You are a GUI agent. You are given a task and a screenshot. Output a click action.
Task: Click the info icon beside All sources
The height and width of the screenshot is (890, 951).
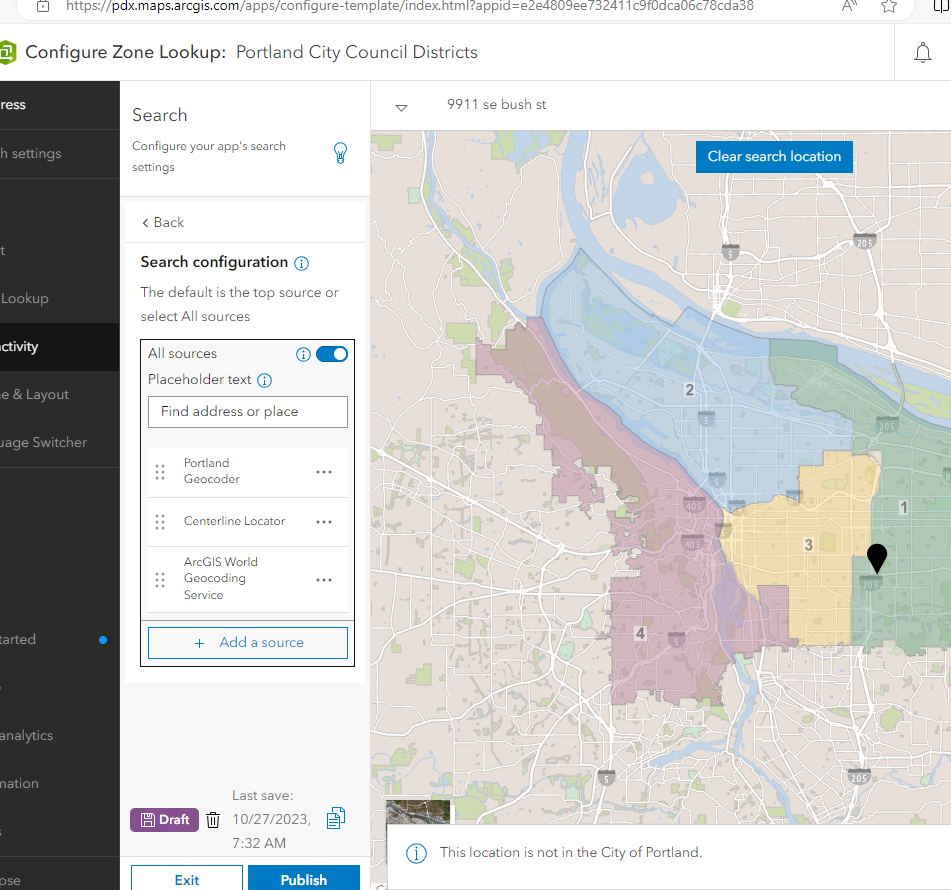pyautogui.click(x=303, y=353)
